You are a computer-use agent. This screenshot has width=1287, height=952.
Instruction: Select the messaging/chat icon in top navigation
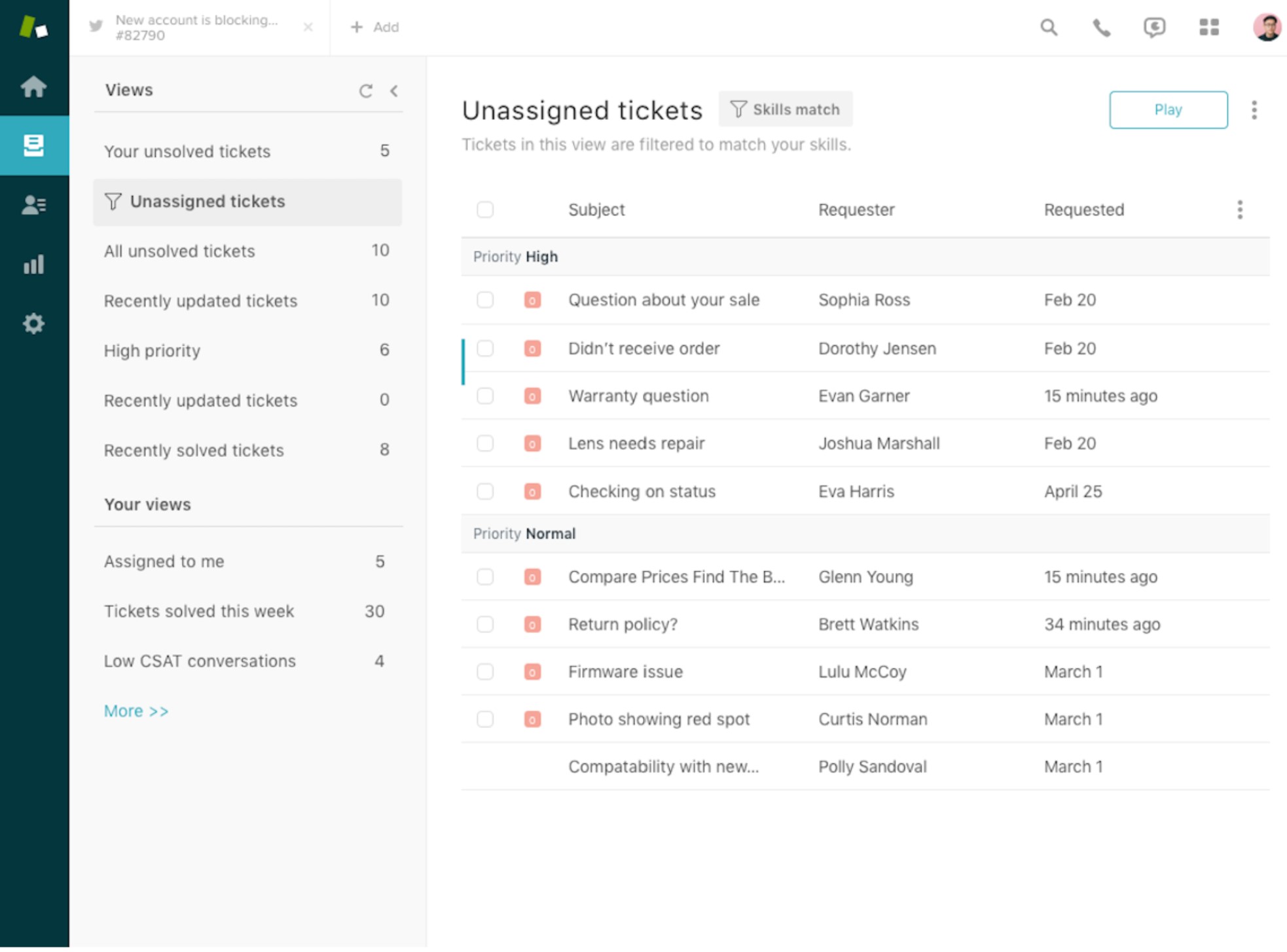point(1155,27)
